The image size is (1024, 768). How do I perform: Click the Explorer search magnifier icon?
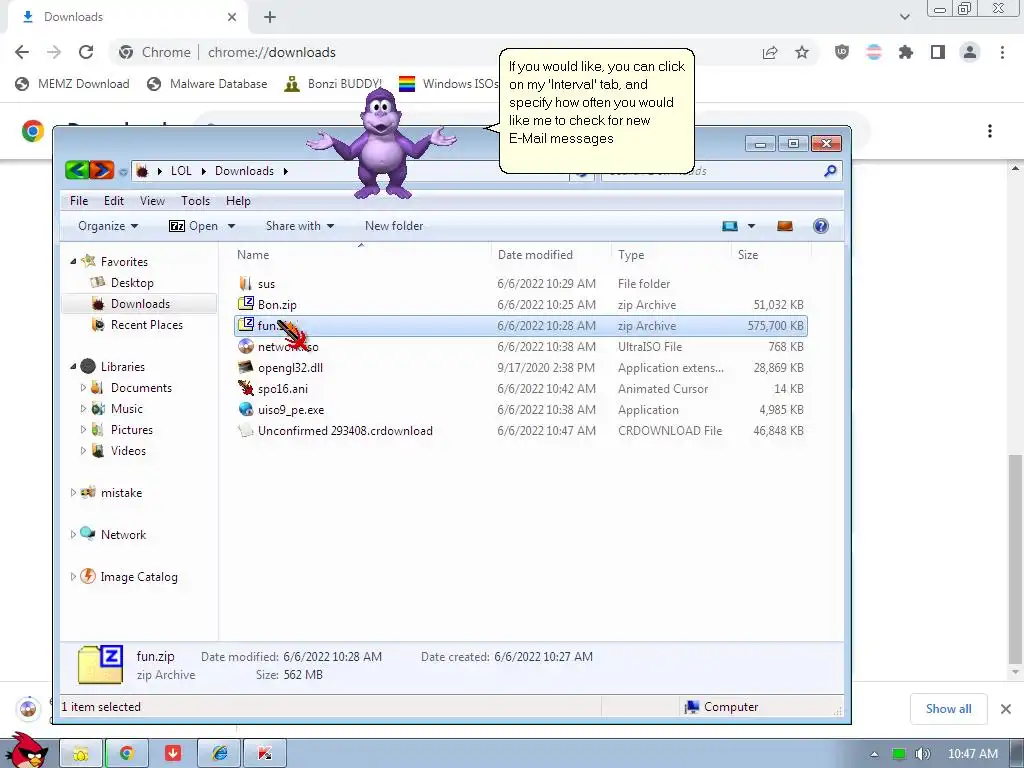coord(830,171)
